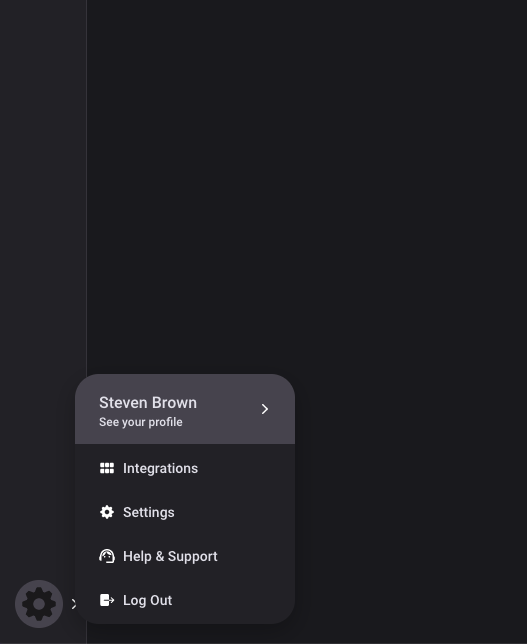Select Help & Support in the menu
The image size is (527, 644).
click(x=185, y=556)
